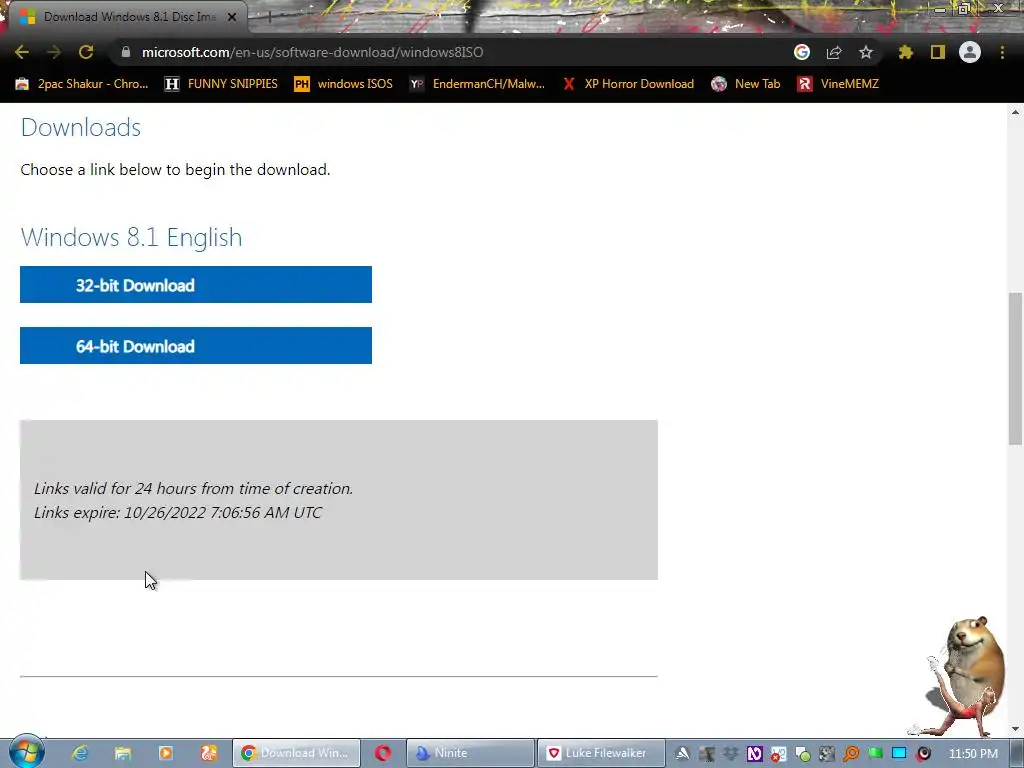The image size is (1024, 768).
Task: Share this page using the share icon
Action: tap(834, 52)
